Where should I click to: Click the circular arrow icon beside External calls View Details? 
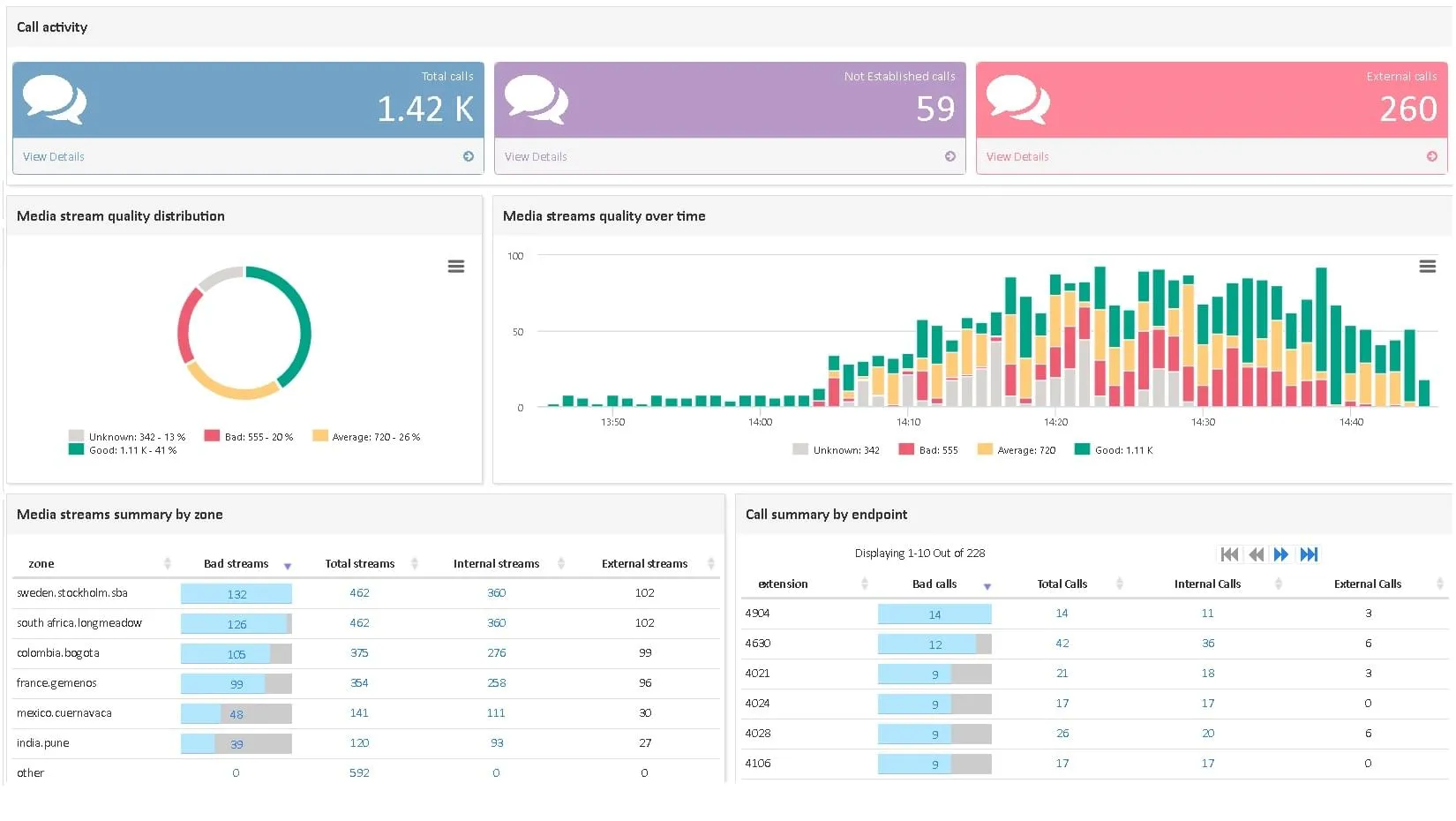(x=1431, y=156)
